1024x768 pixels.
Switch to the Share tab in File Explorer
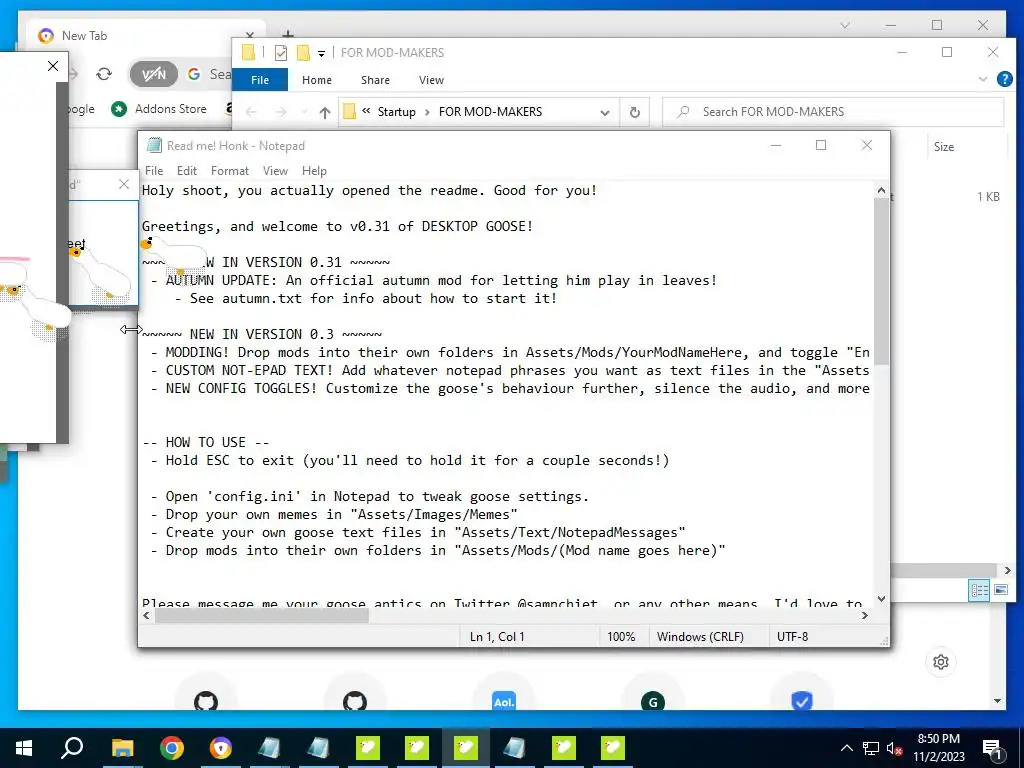pos(376,80)
